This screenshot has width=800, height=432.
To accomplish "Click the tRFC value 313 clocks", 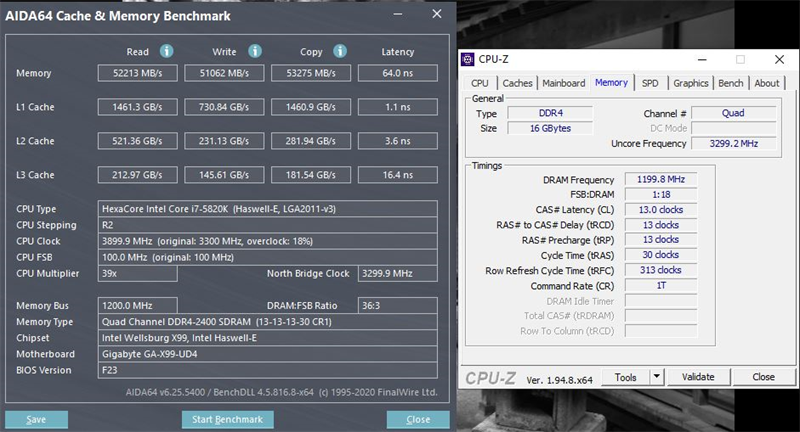I will 661,270.
